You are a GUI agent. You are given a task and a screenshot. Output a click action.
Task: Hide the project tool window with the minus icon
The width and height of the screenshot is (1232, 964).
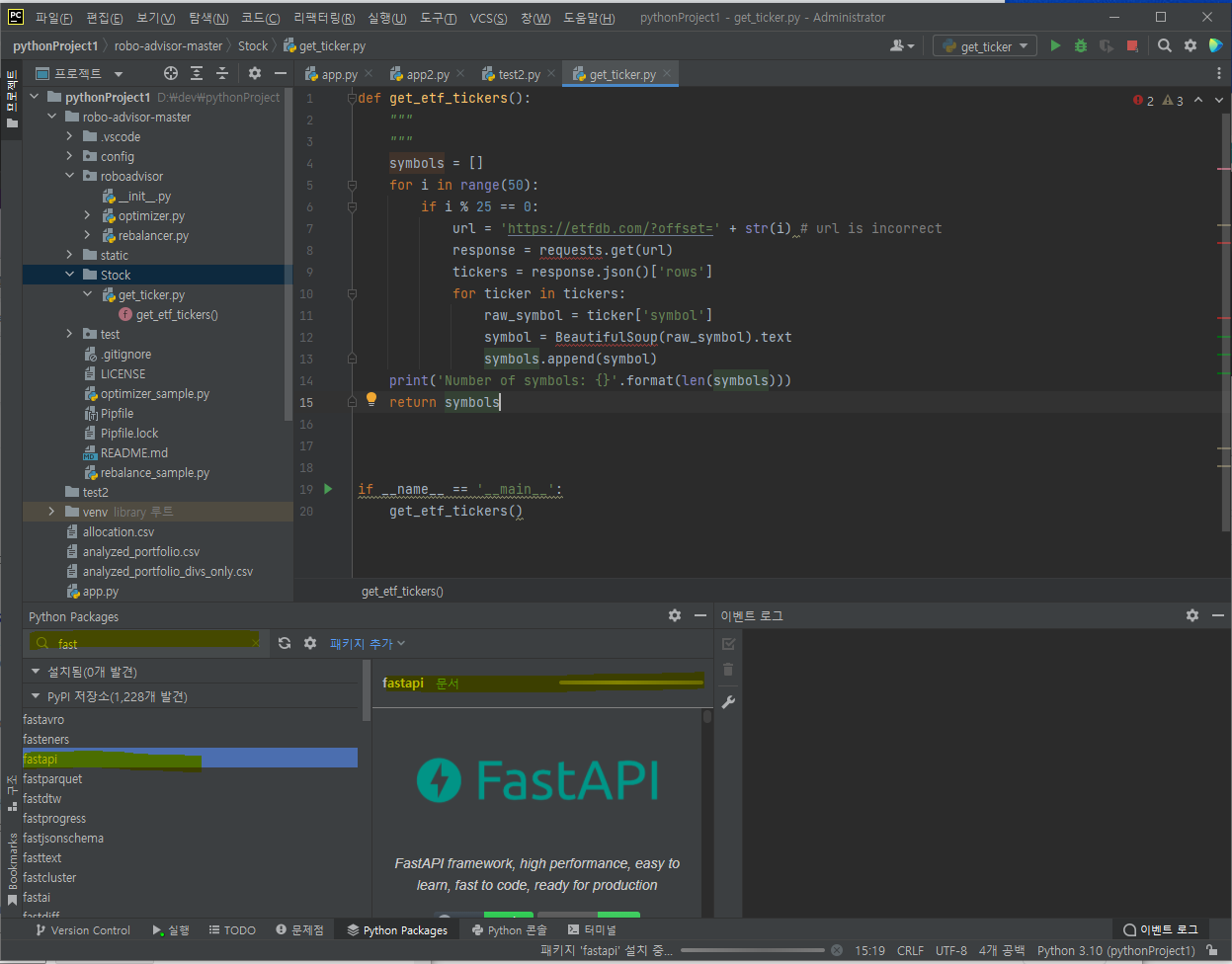(x=281, y=73)
